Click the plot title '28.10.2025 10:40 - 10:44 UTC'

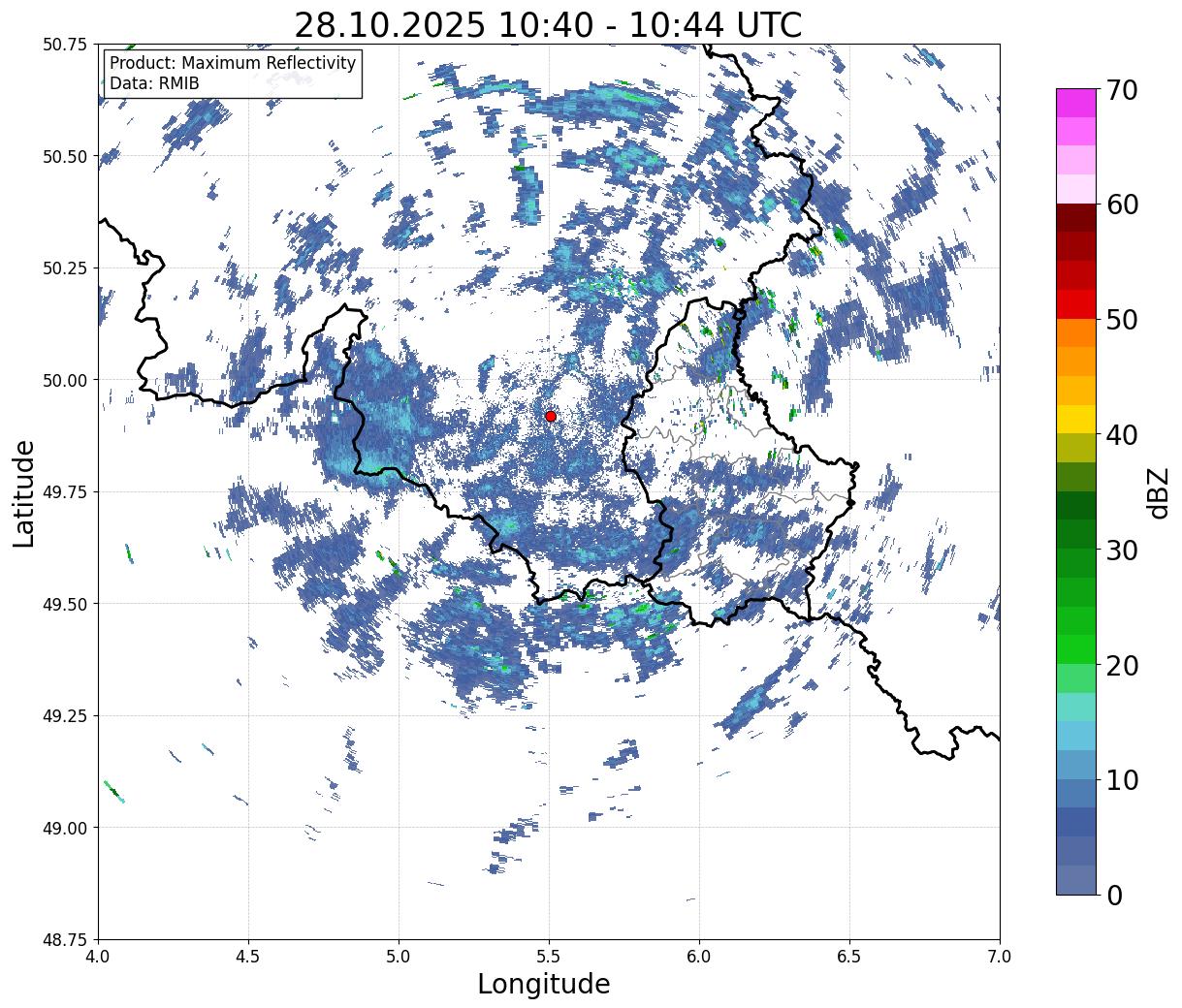pyautogui.click(x=548, y=24)
